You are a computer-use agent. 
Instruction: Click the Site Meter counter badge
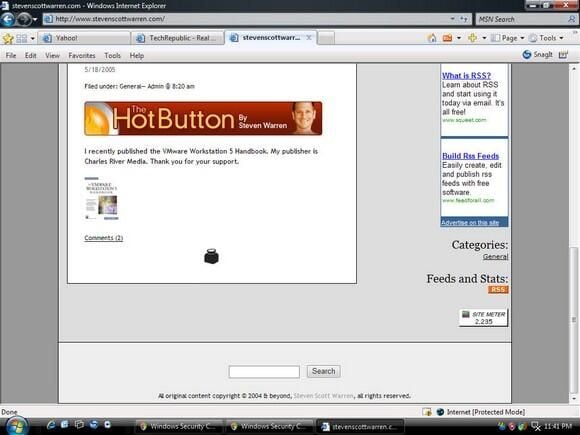coord(483,318)
